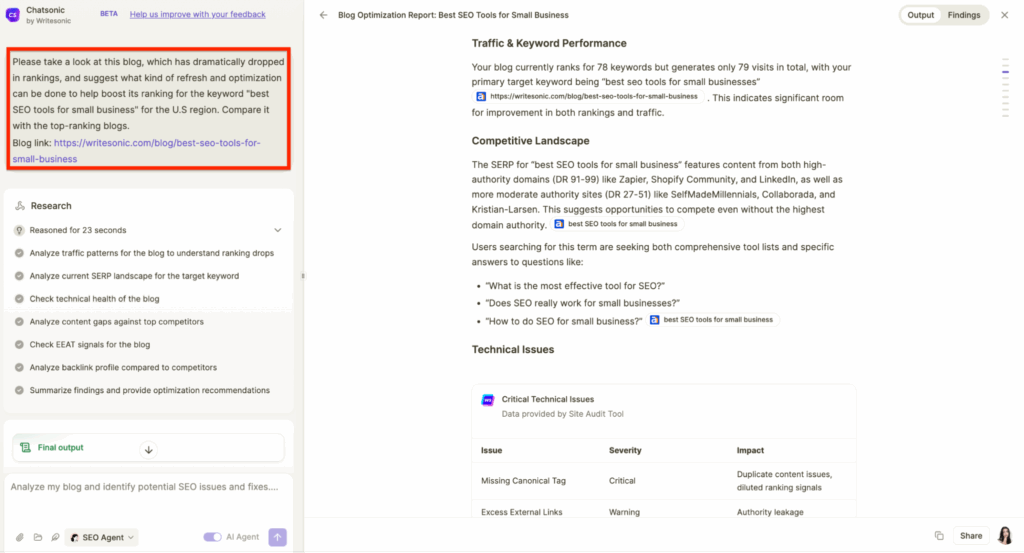Click the source icon beside the writesonic.com blog URL chip
The width and height of the screenshot is (1024, 553).
(481, 97)
